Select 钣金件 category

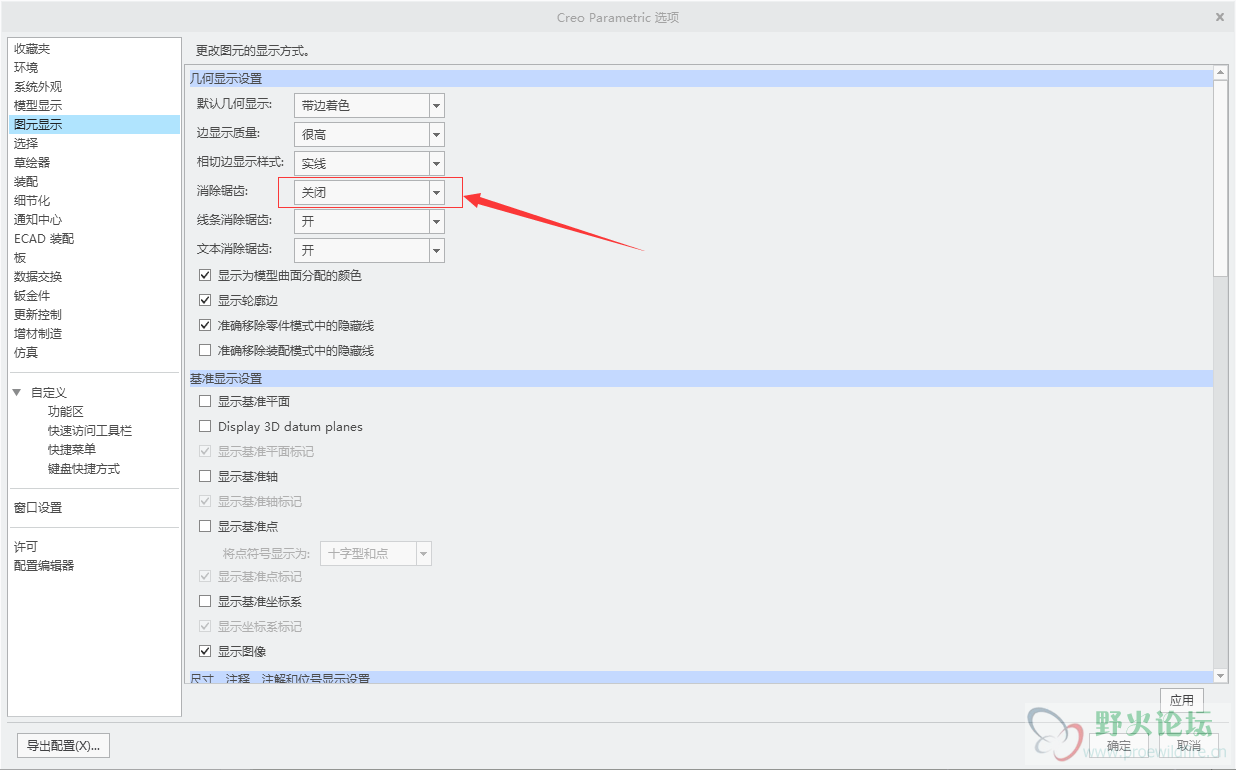point(32,296)
